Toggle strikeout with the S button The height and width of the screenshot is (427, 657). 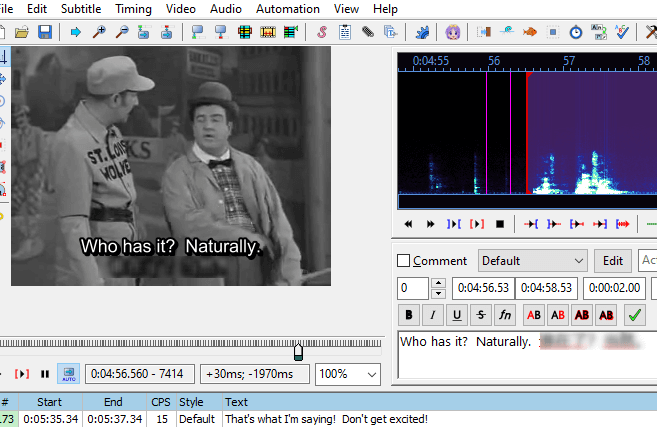click(x=481, y=315)
